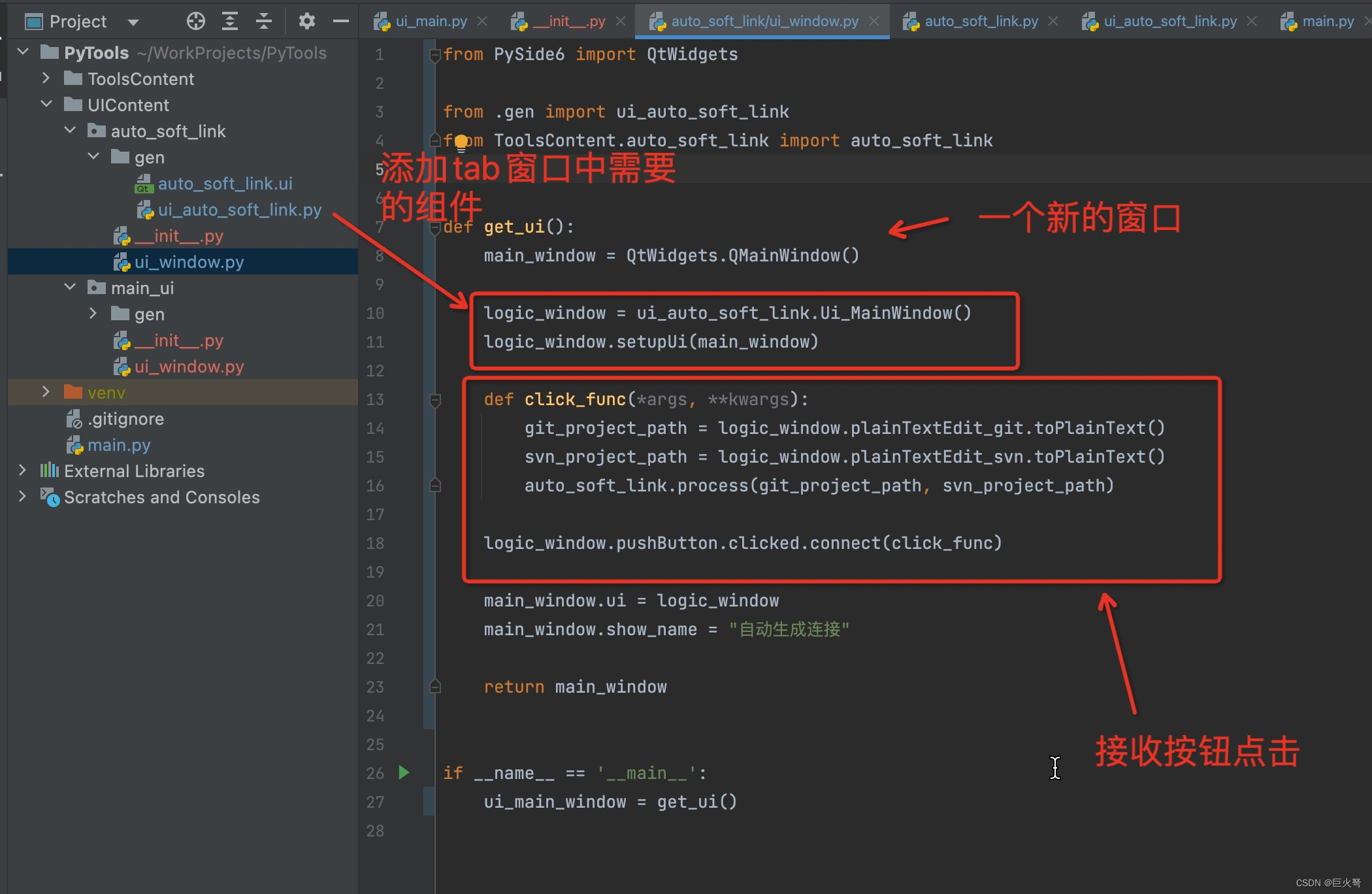Fold the click_func definition at line 13
This screenshot has height=894, width=1372.
point(435,400)
